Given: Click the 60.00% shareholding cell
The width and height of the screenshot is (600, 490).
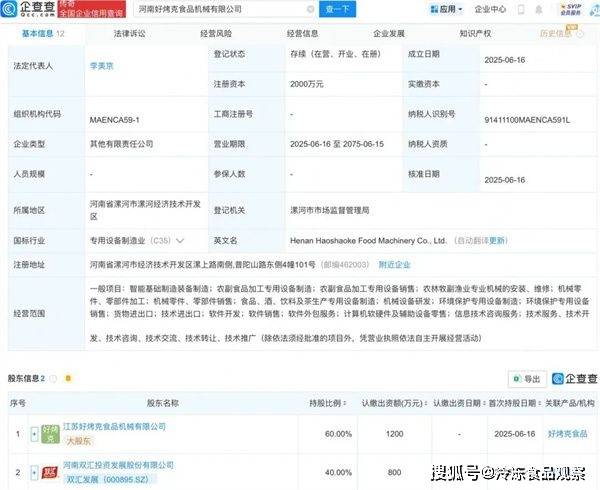Looking at the screenshot, I should [338, 434].
